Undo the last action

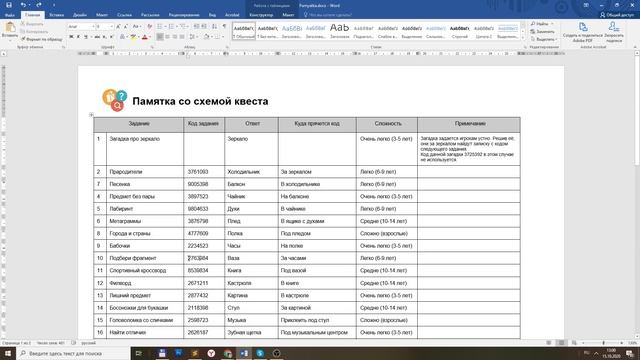(x=23, y=5)
